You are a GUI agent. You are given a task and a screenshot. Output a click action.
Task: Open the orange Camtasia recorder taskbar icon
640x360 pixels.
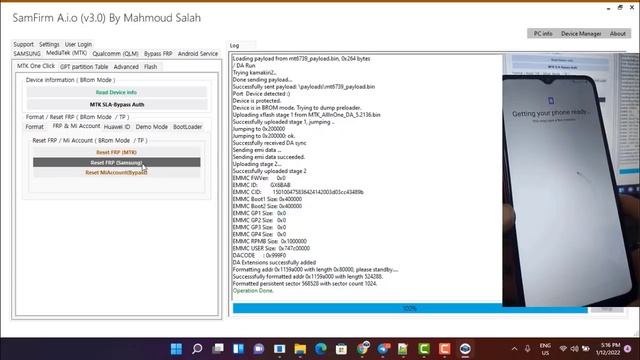coord(444,349)
